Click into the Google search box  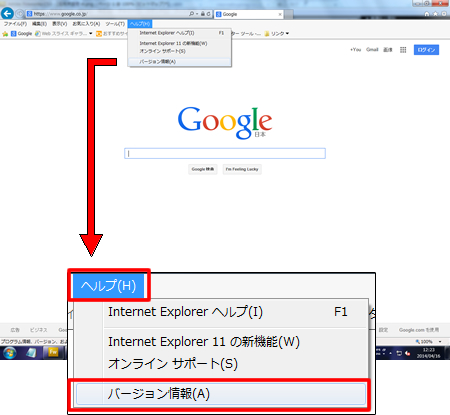(x=225, y=153)
